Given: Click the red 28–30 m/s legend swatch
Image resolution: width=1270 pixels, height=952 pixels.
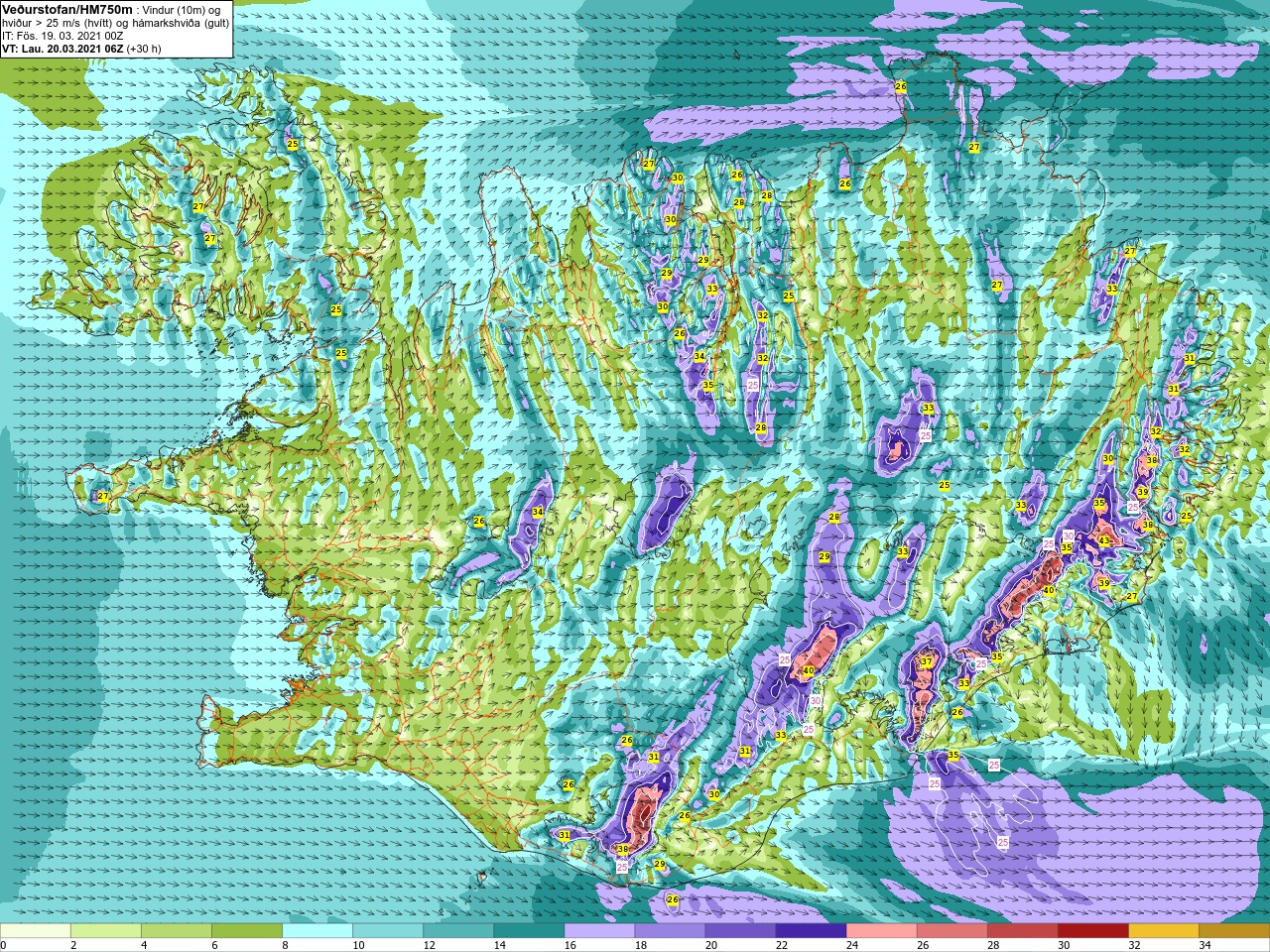Looking at the screenshot, I should [1022, 931].
